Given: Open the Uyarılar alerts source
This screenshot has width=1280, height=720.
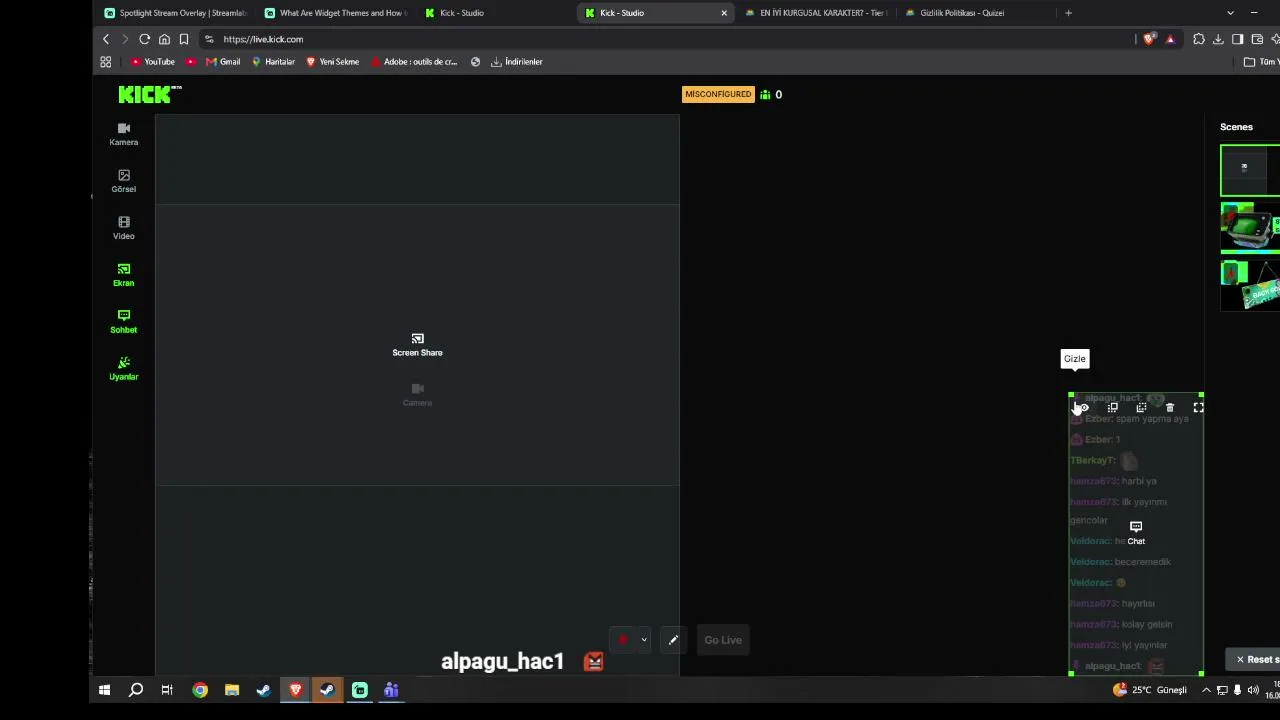Looking at the screenshot, I should click(x=124, y=369).
